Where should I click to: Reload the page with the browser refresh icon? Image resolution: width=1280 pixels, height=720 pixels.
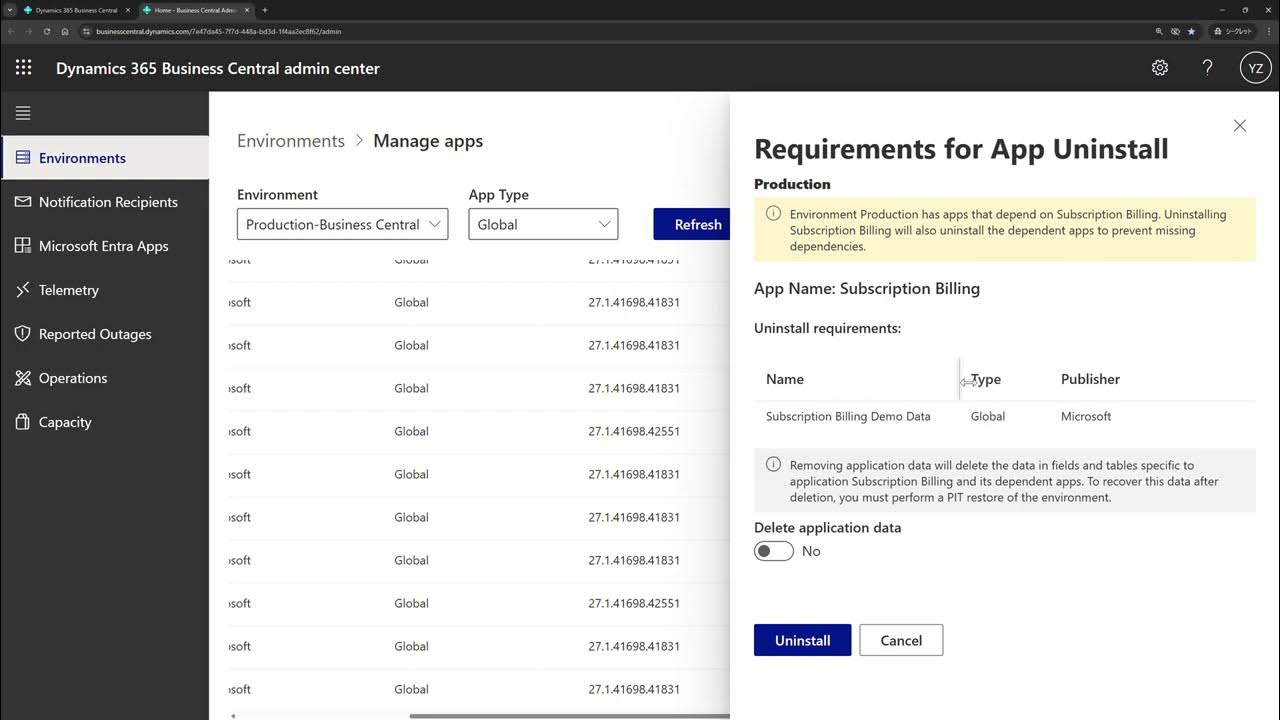click(x=46, y=31)
